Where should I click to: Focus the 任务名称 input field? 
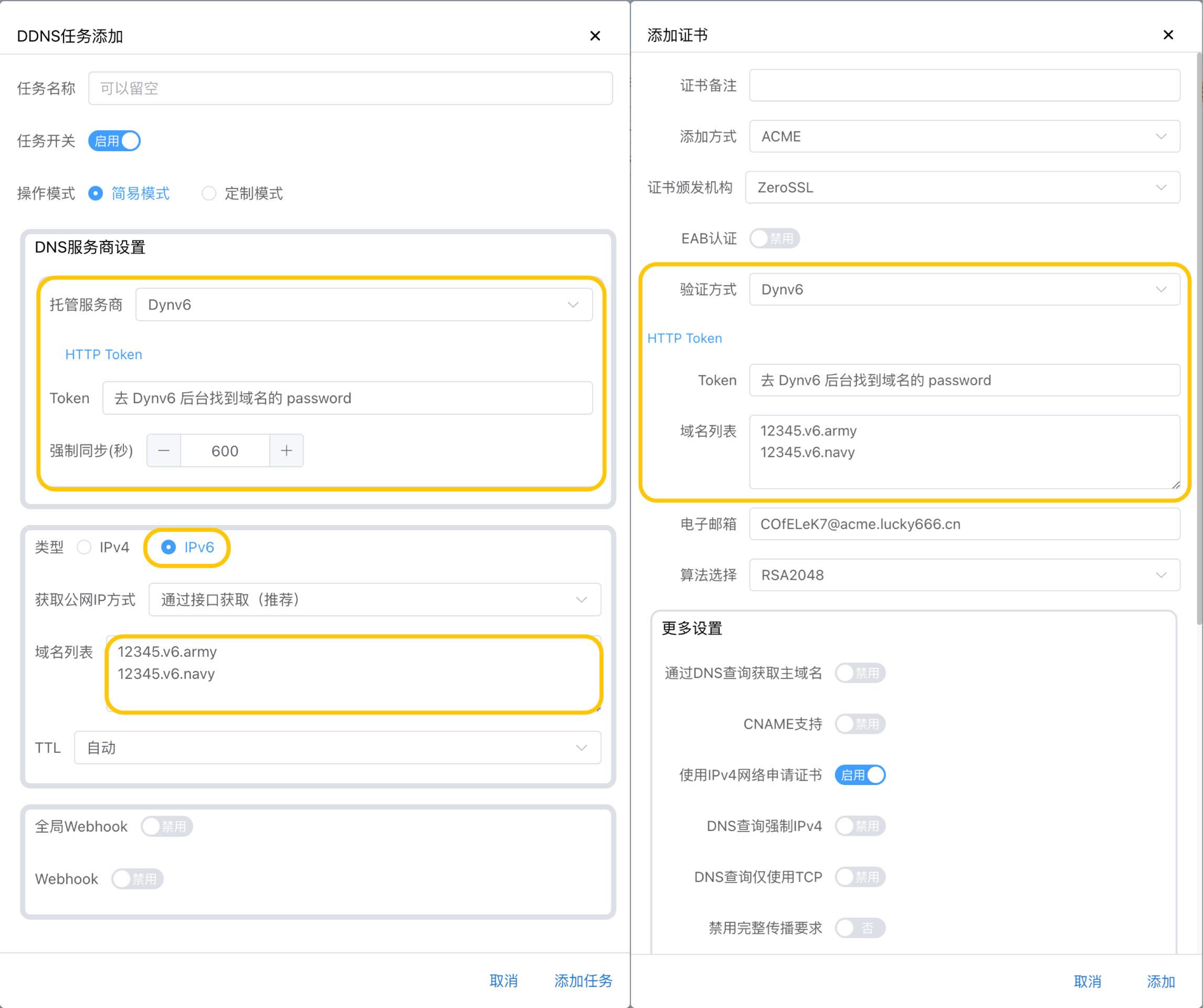coord(350,88)
